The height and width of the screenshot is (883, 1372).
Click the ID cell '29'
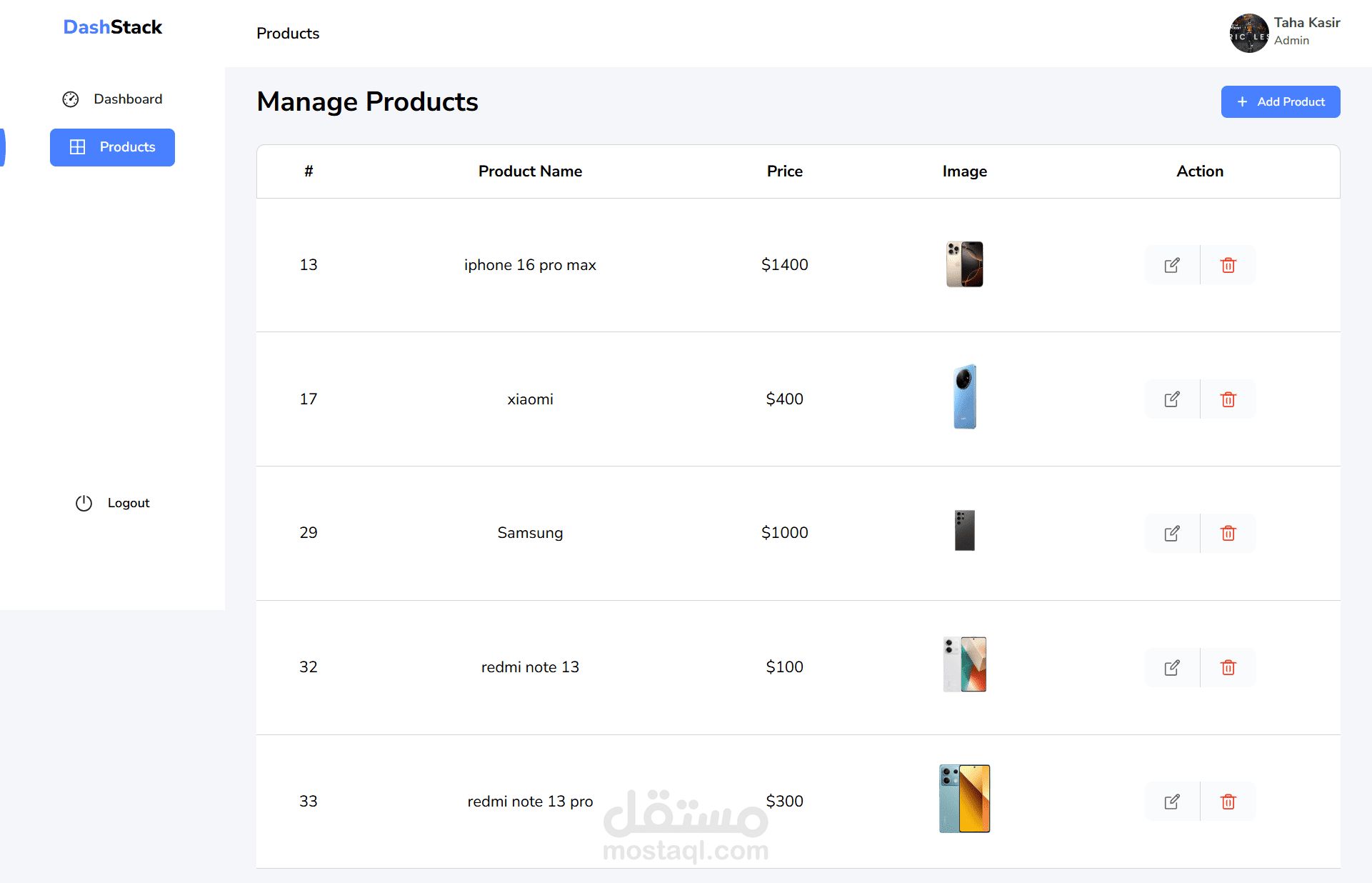point(309,533)
